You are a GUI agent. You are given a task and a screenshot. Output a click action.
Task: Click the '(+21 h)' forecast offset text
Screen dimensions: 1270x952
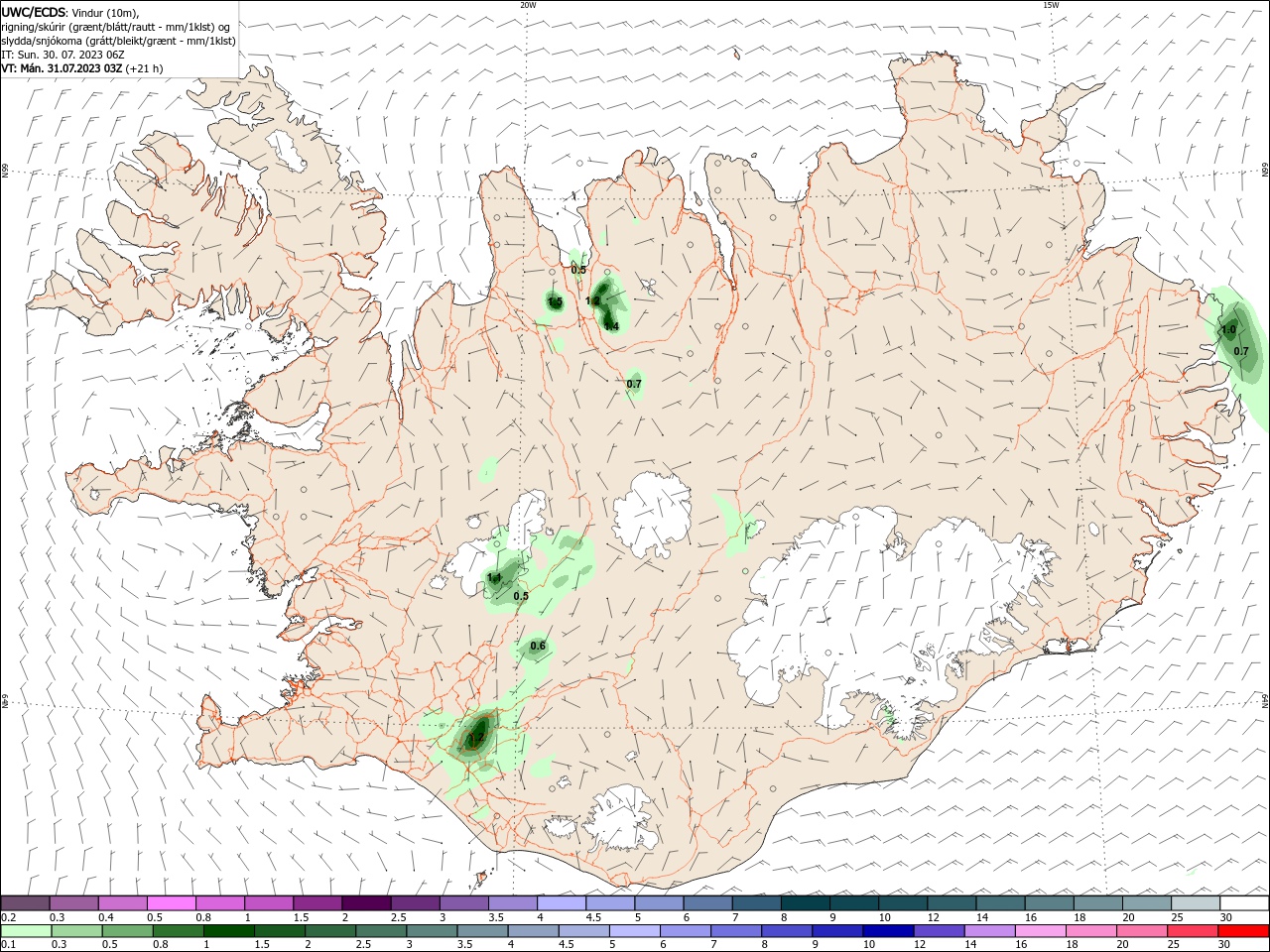(x=145, y=68)
